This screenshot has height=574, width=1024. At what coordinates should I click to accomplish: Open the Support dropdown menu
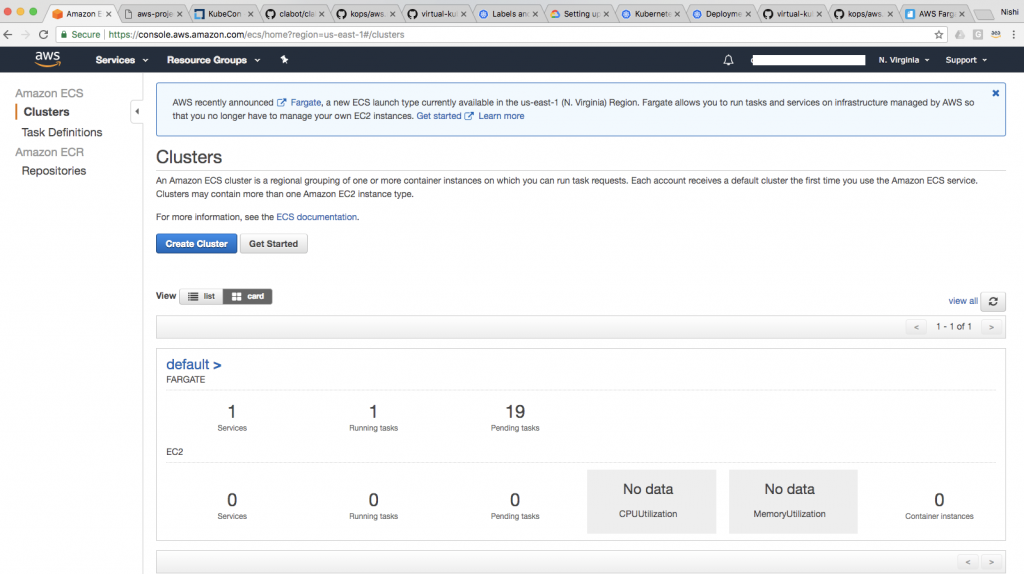pyautogui.click(x=966, y=60)
